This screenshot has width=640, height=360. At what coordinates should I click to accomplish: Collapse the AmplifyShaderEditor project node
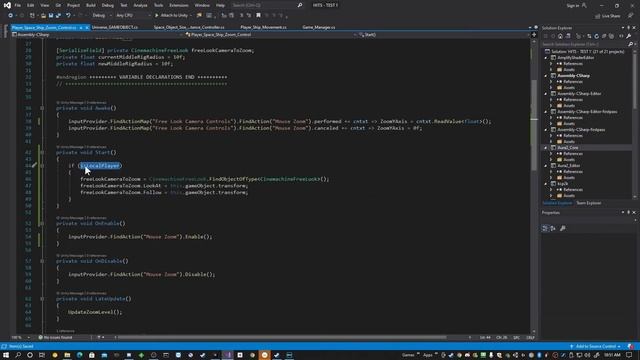click(x=546, y=58)
